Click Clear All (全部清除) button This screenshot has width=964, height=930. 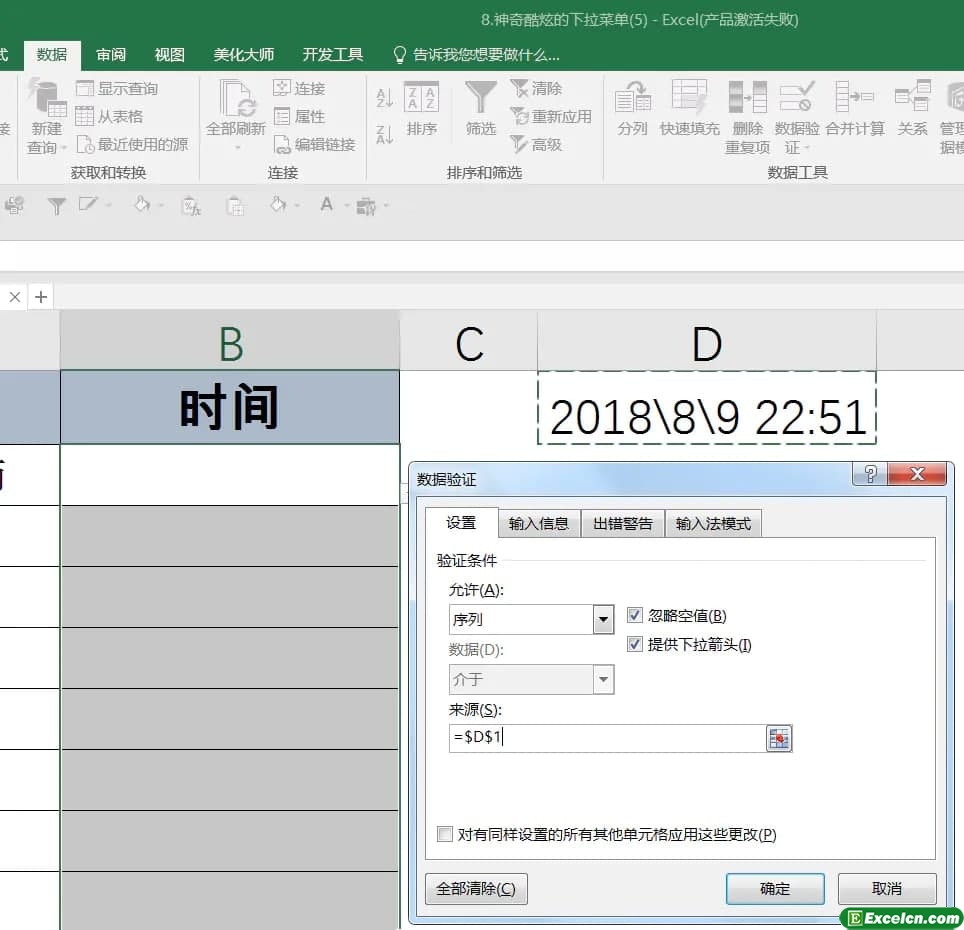[476, 889]
